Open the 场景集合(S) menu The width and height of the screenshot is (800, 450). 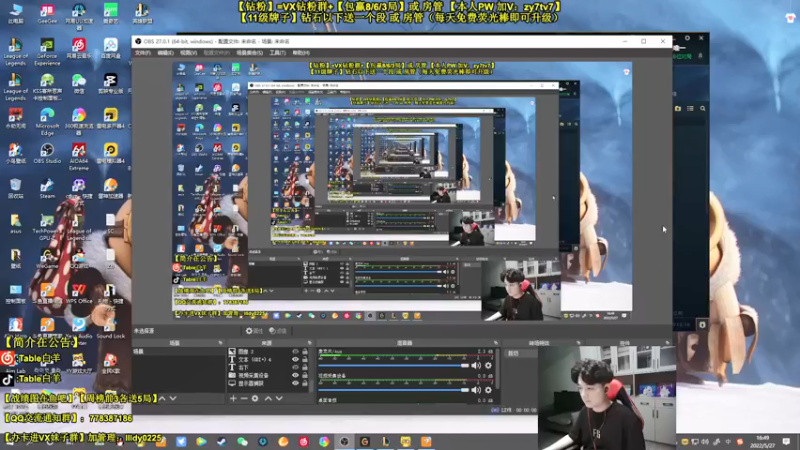[x=249, y=53]
